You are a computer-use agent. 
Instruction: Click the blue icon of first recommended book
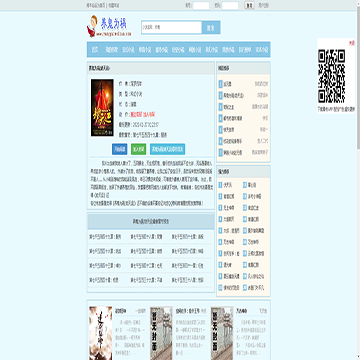(220, 84)
